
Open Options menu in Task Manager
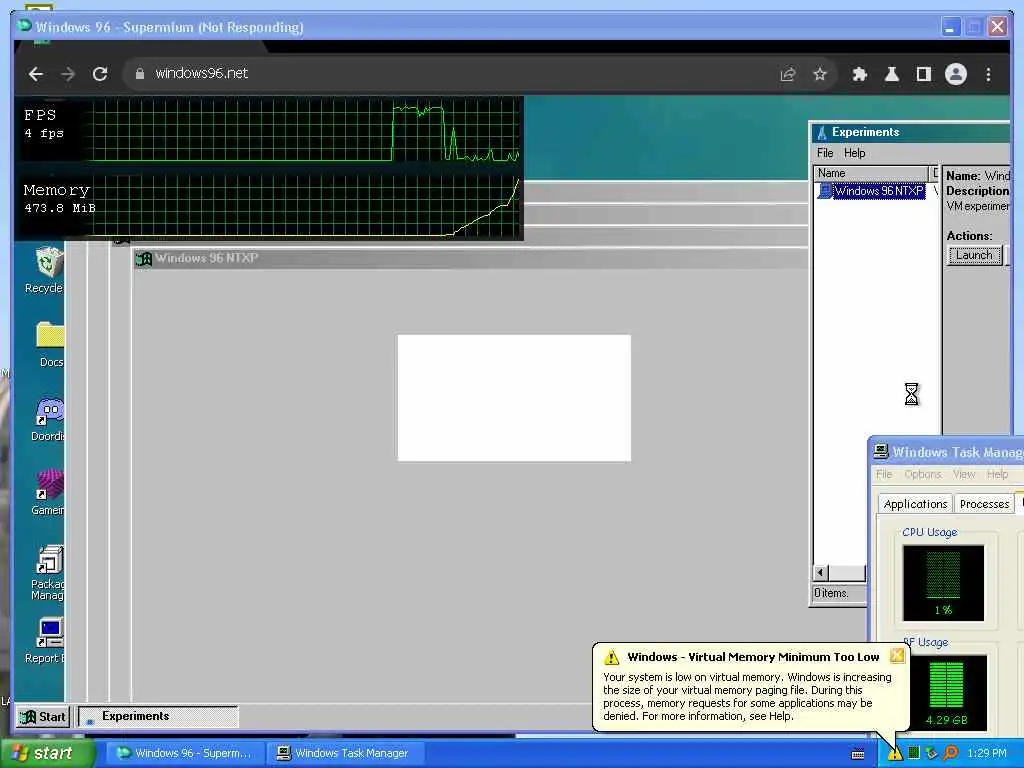click(x=922, y=474)
